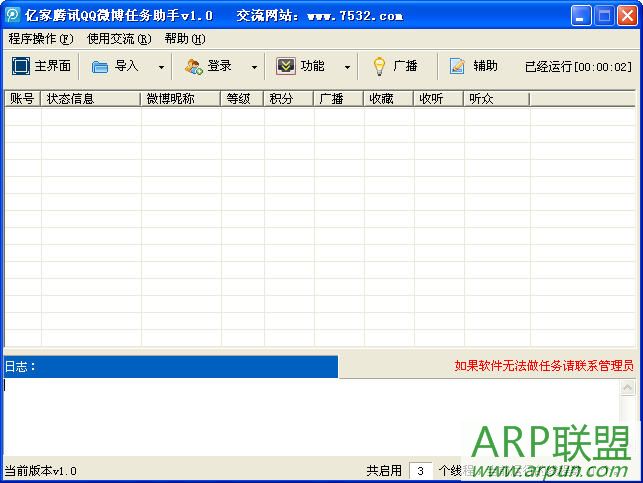Open the 帮助 menu
This screenshot has height=483, width=643.
(185, 39)
